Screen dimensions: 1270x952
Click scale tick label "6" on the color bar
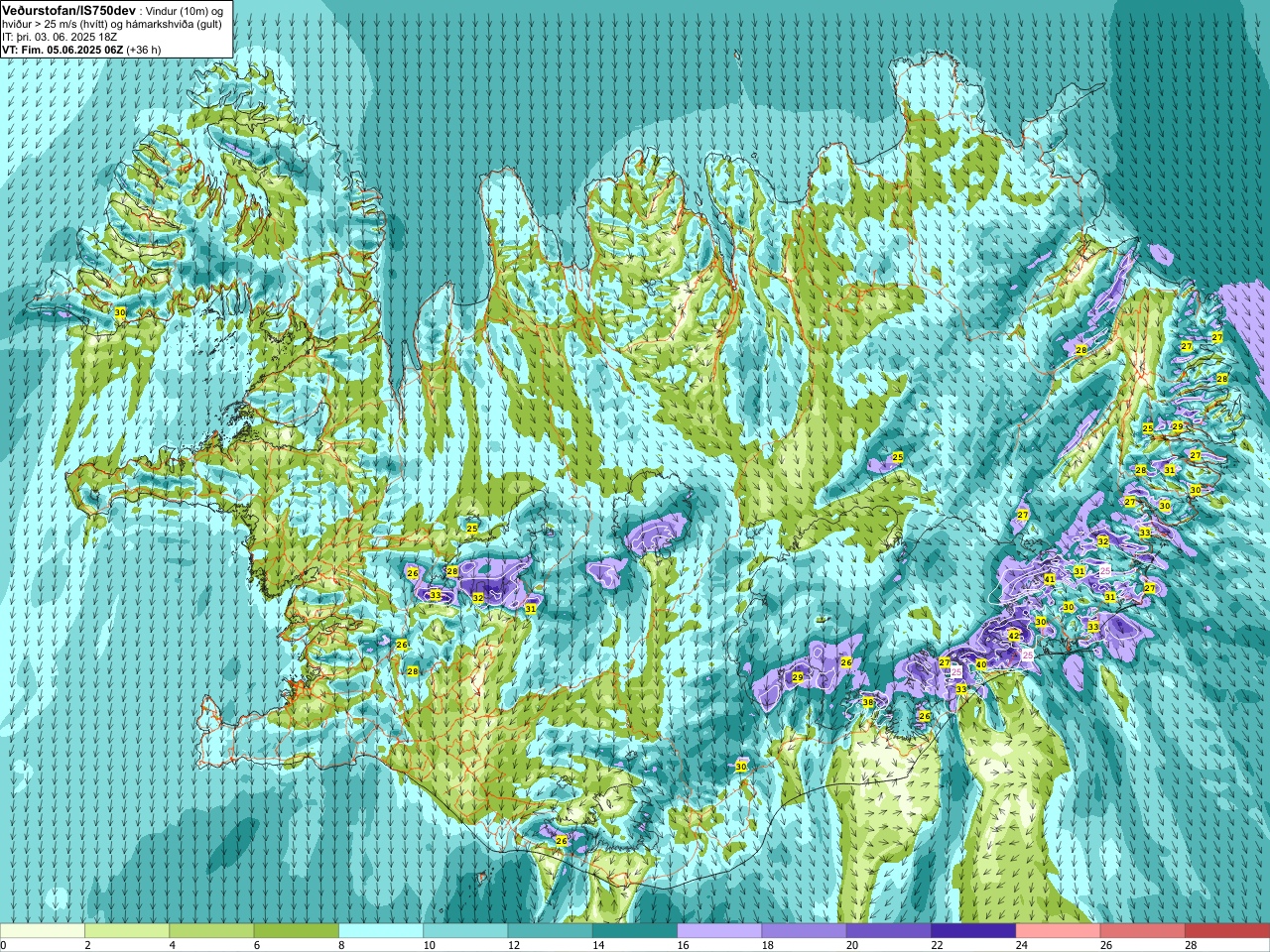coord(256,945)
